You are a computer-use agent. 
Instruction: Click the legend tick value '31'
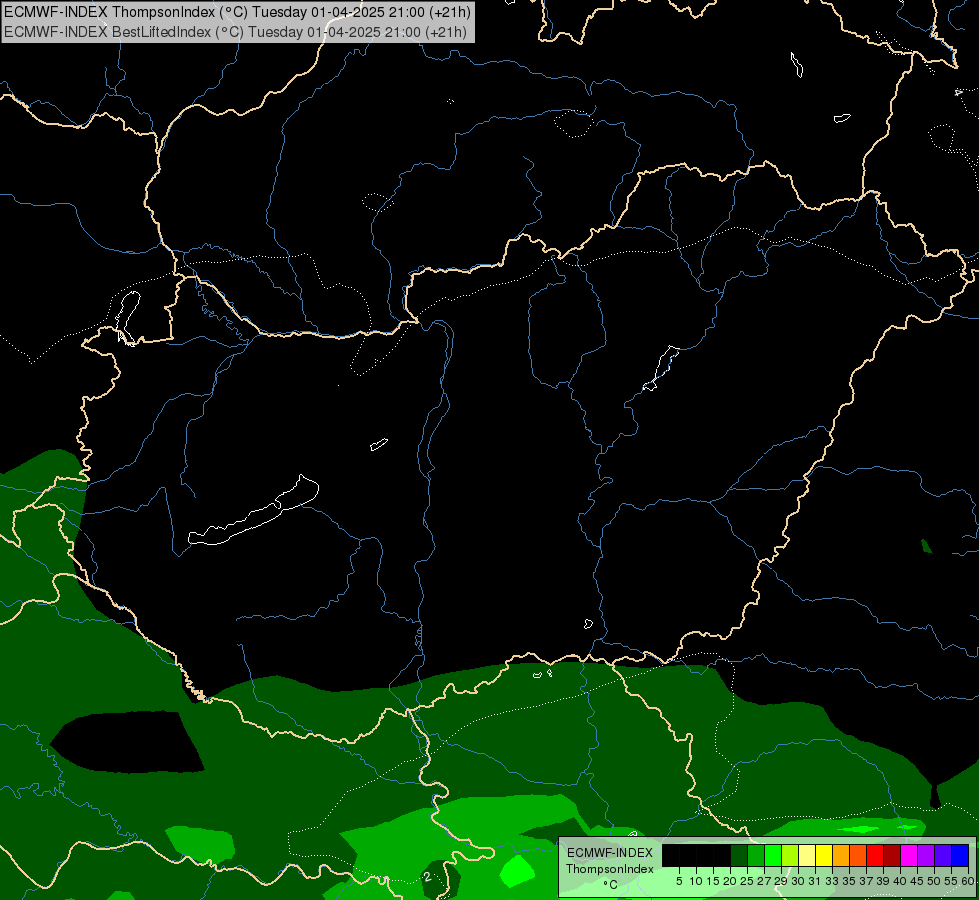point(815,881)
